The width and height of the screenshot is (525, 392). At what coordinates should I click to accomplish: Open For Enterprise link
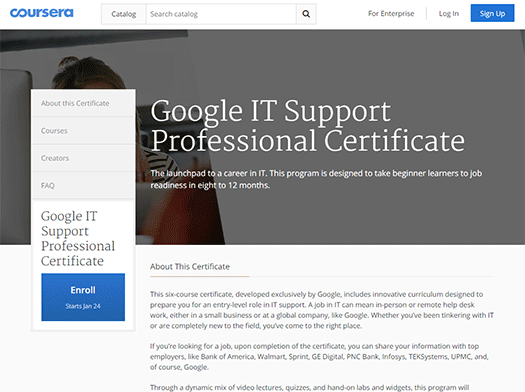tap(391, 14)
